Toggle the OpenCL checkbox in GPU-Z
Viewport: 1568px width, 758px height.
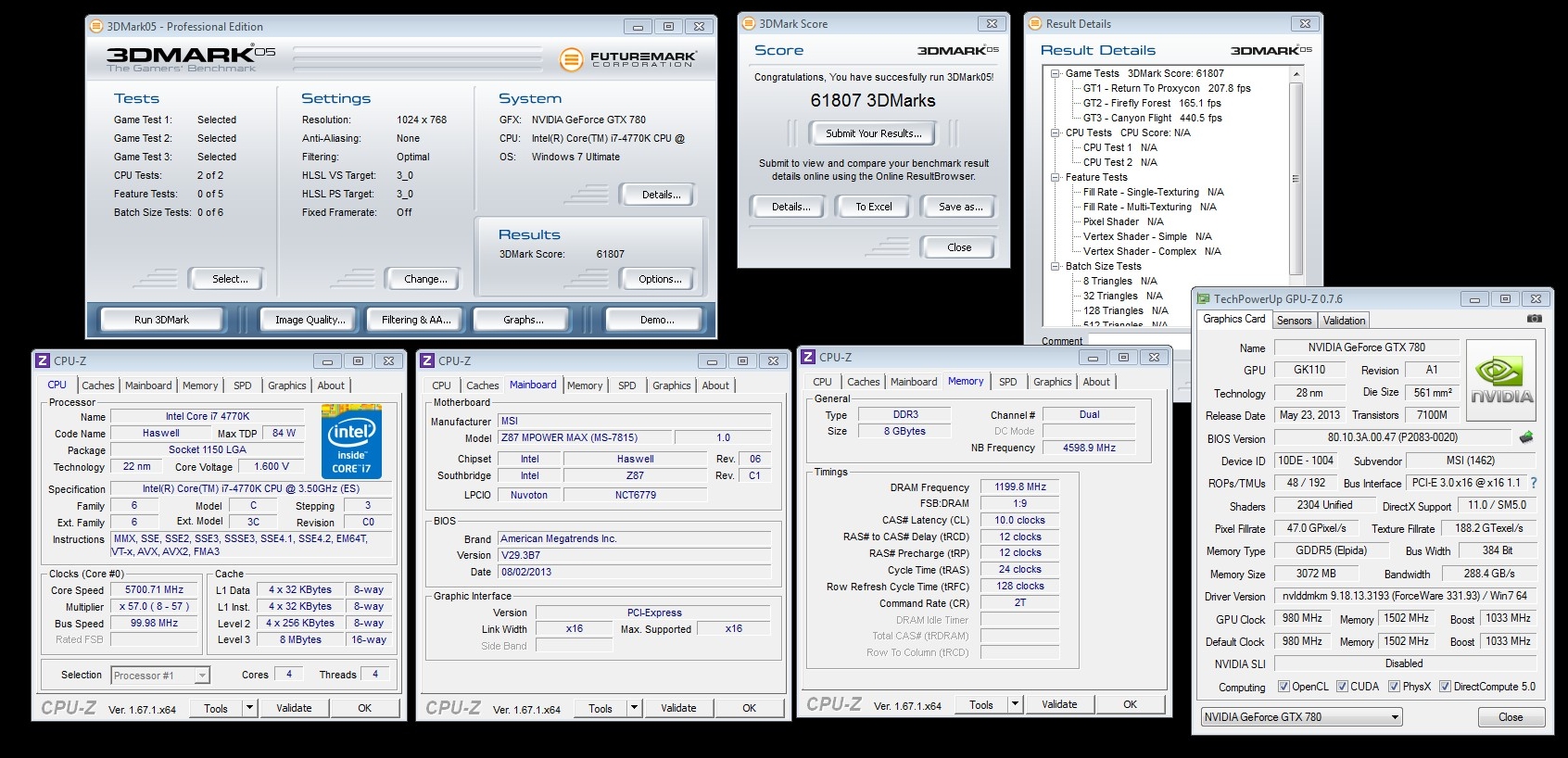pyautogui.click(x=1283, y=687)
